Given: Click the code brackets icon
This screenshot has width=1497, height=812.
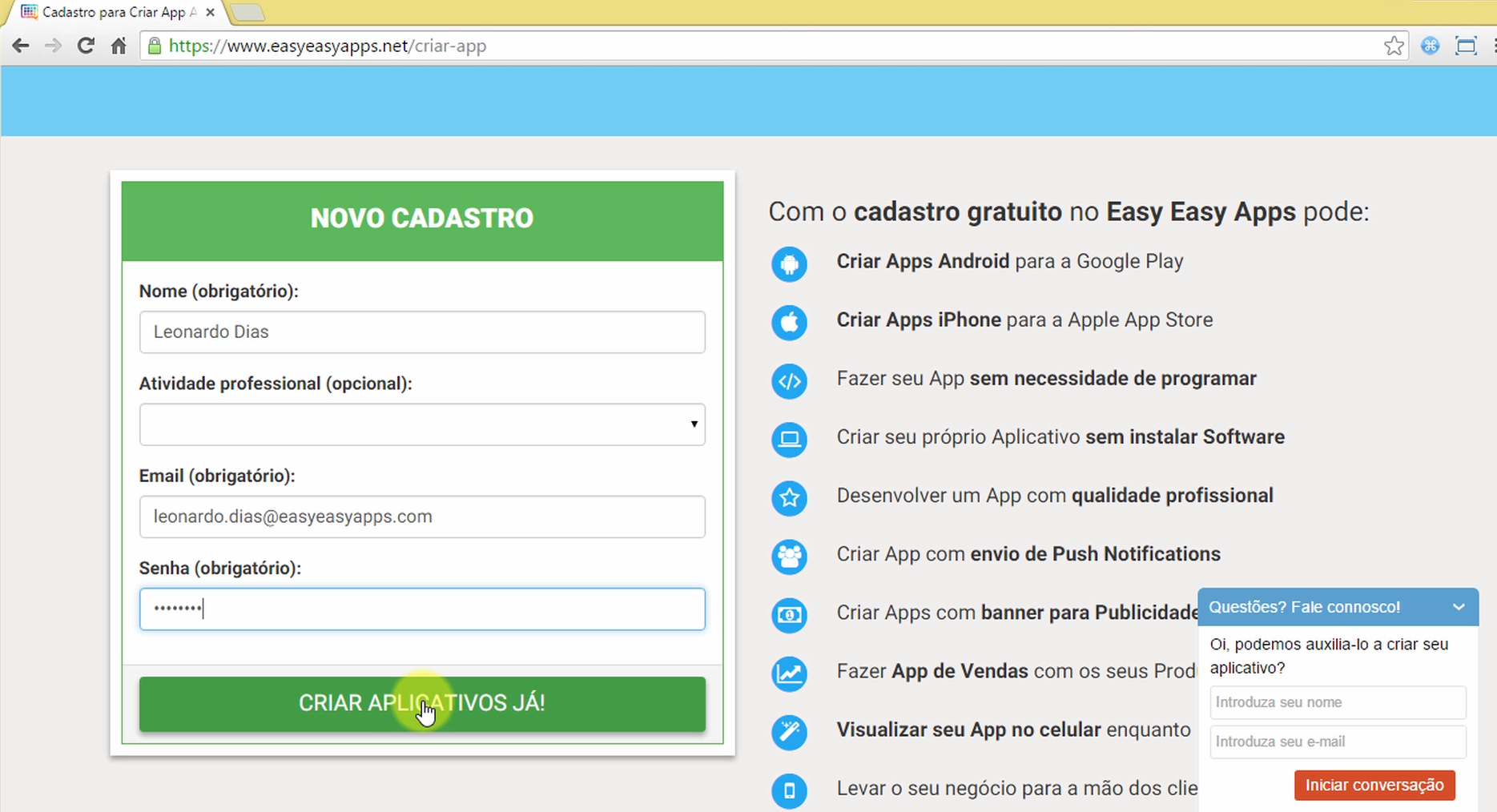Looking at the screenshot, I should click(789, 381).
